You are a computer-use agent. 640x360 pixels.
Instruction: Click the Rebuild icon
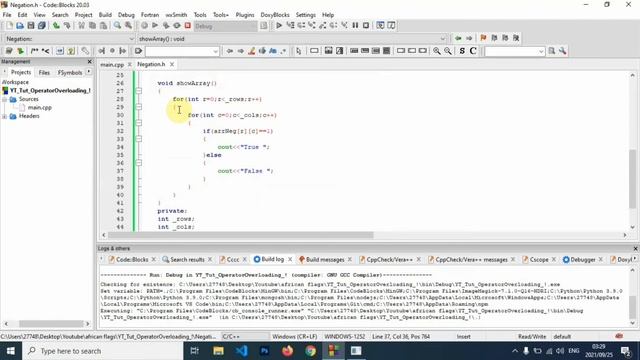point(177,26)
